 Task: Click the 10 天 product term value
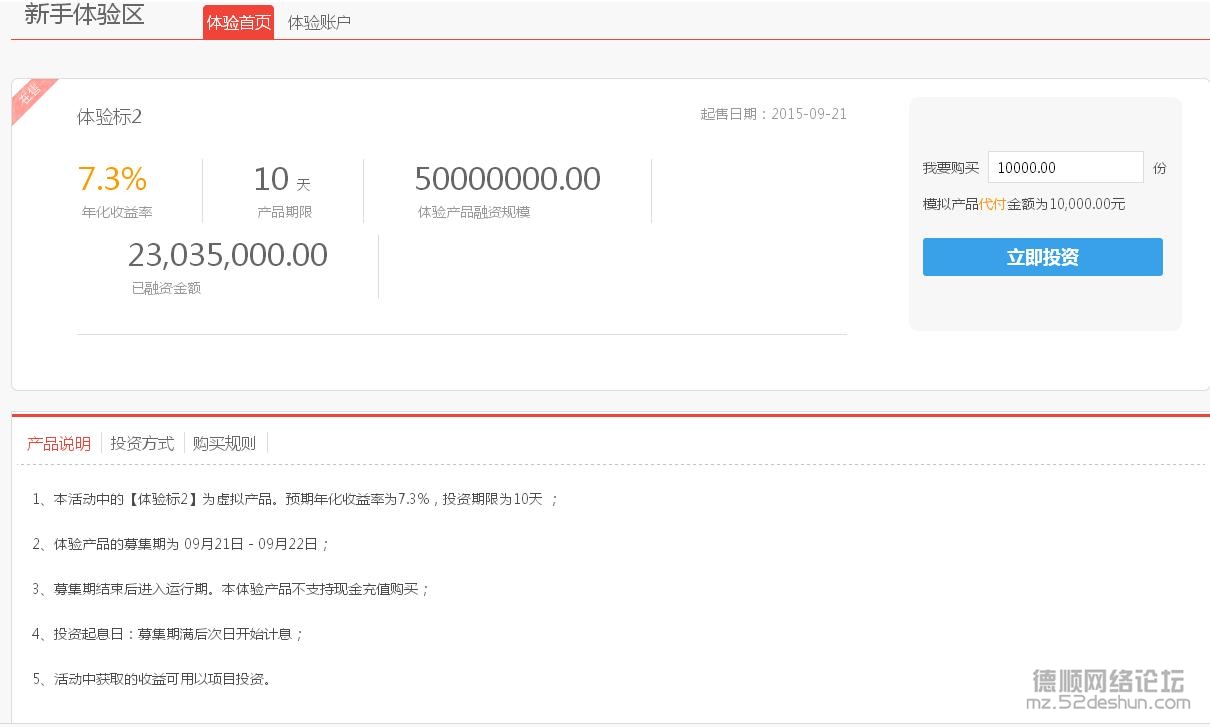(281, 180)
